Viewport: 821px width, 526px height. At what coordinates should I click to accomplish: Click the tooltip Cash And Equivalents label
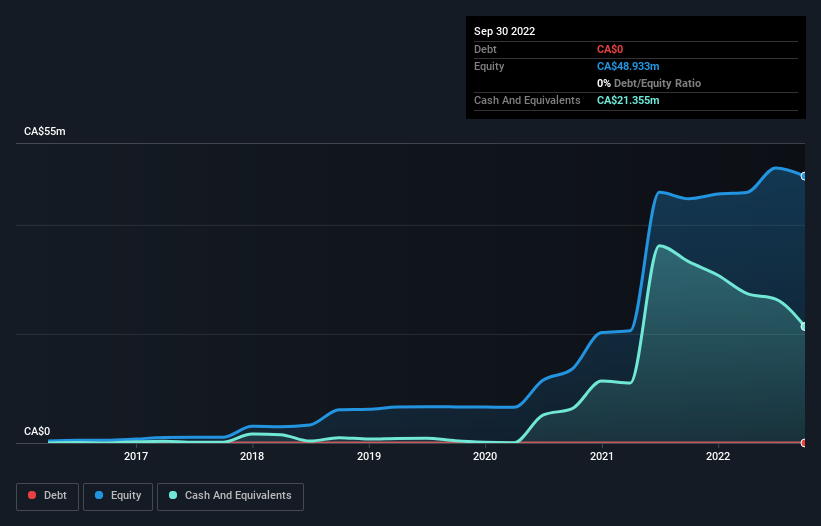[527, 100]
